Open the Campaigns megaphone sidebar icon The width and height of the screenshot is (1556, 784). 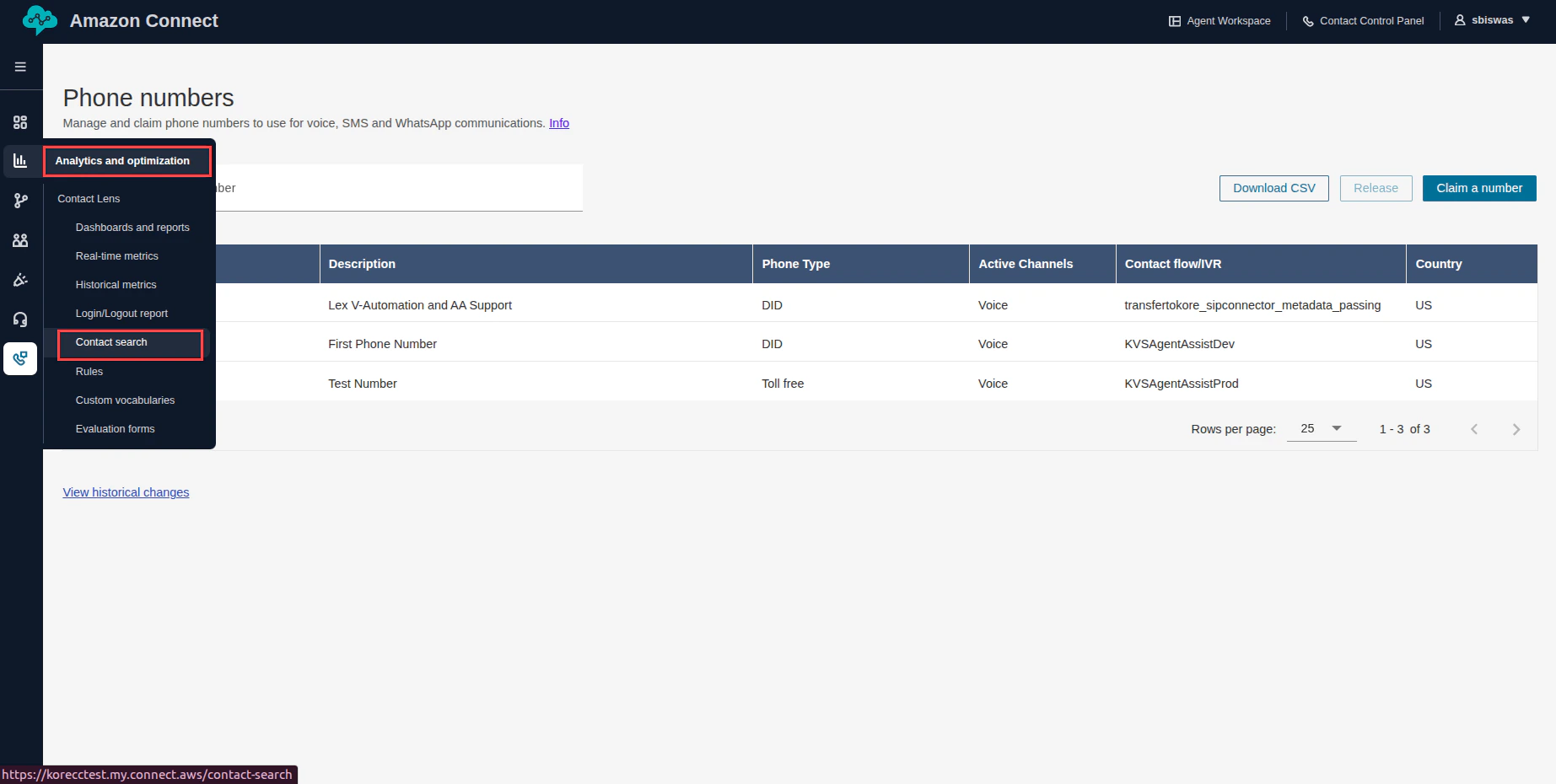point(20,279)
